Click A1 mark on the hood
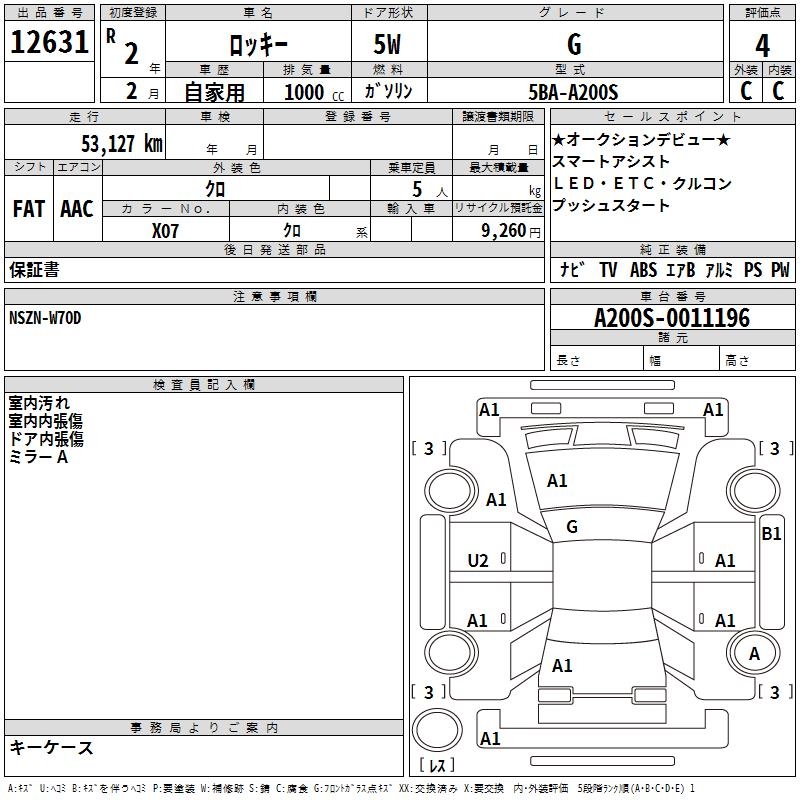This screenshot has height=800, width=800. coord(557,481)
